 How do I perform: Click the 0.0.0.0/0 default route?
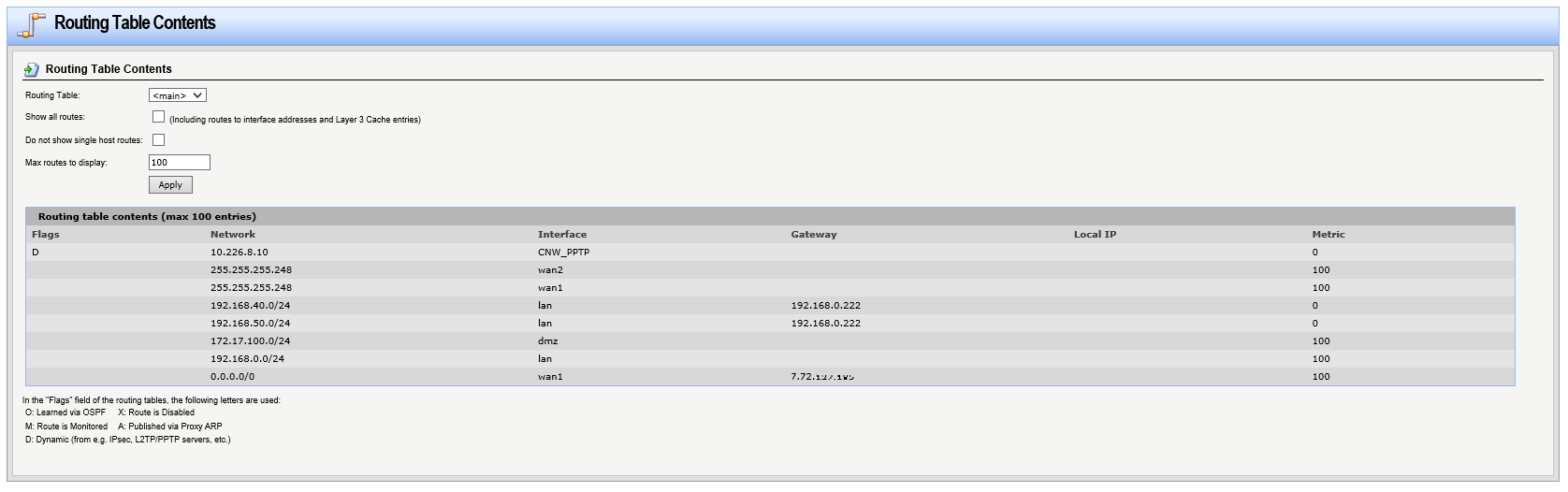pos(232,377)
